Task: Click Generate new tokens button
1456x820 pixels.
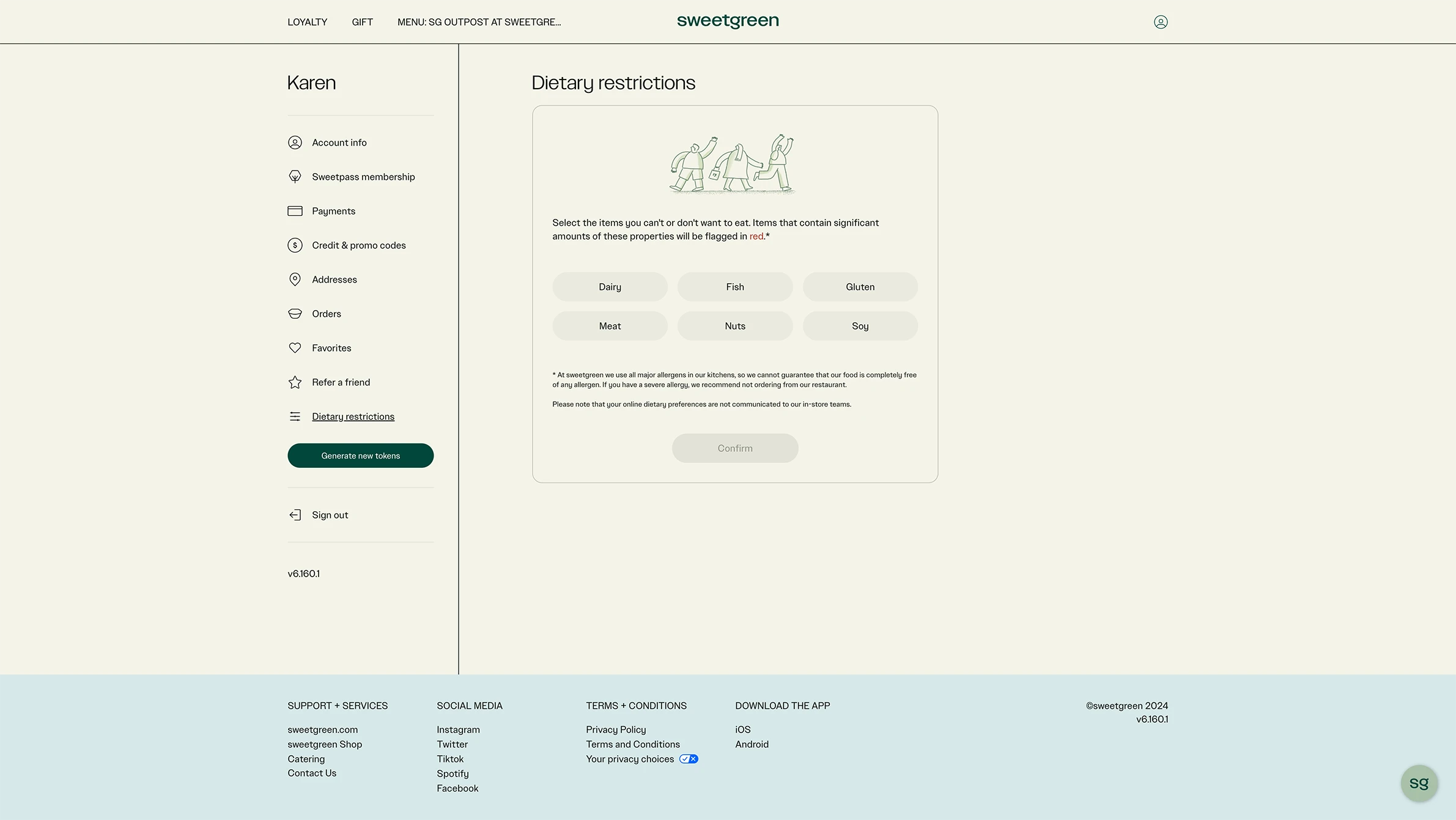Action: coord(360,456)
